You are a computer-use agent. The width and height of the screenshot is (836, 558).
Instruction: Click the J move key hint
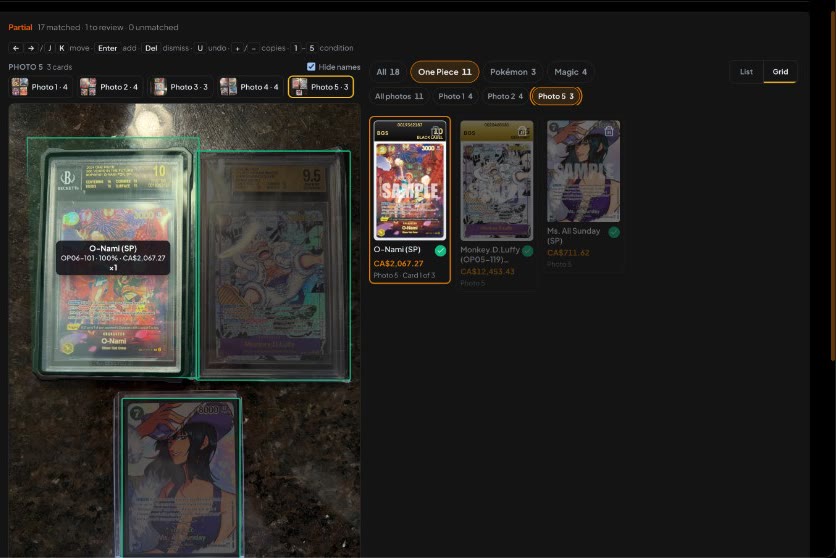click(50, 48)
